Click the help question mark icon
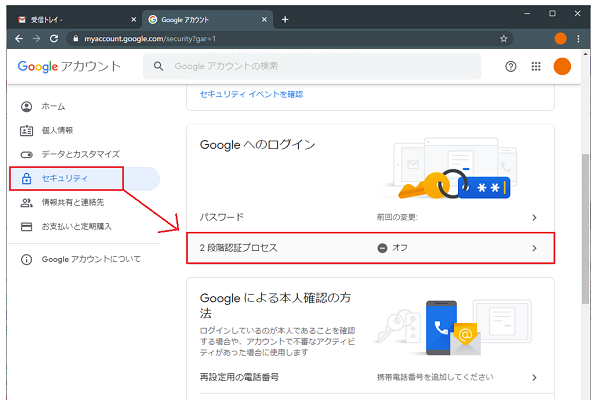 511,67
